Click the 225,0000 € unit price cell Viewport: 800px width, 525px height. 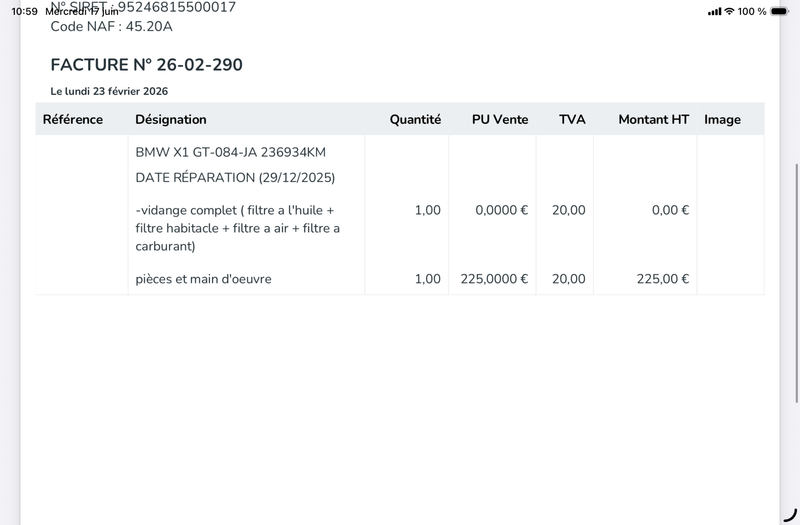pyautogui.click(x=494, y=279)
